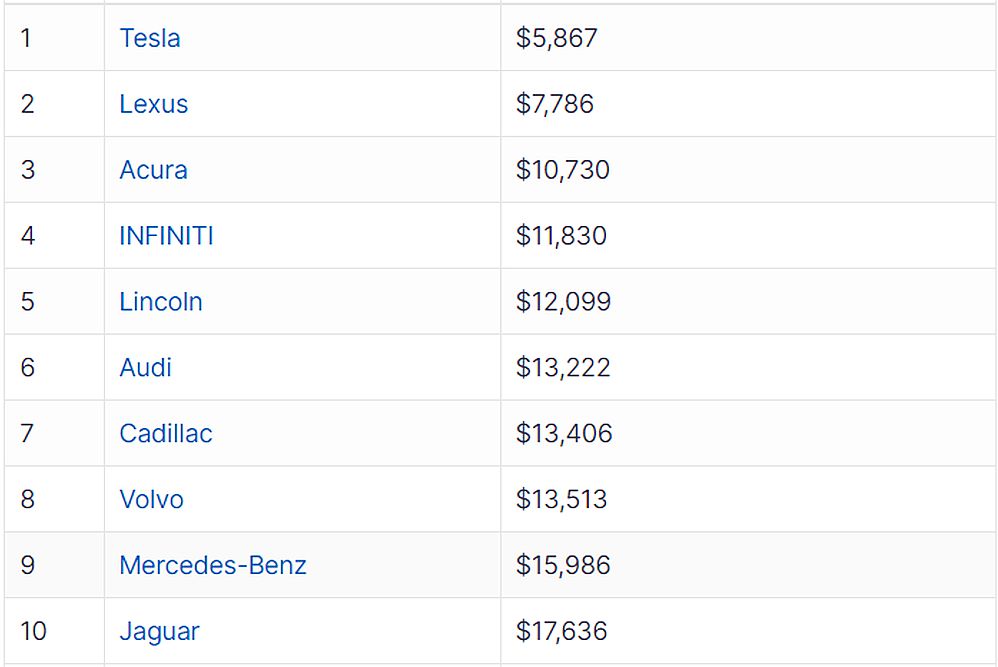Select the $5,867 cost cell
Image resolution: width=998 pixels, height=667 pixels.
tap(748, 38)
